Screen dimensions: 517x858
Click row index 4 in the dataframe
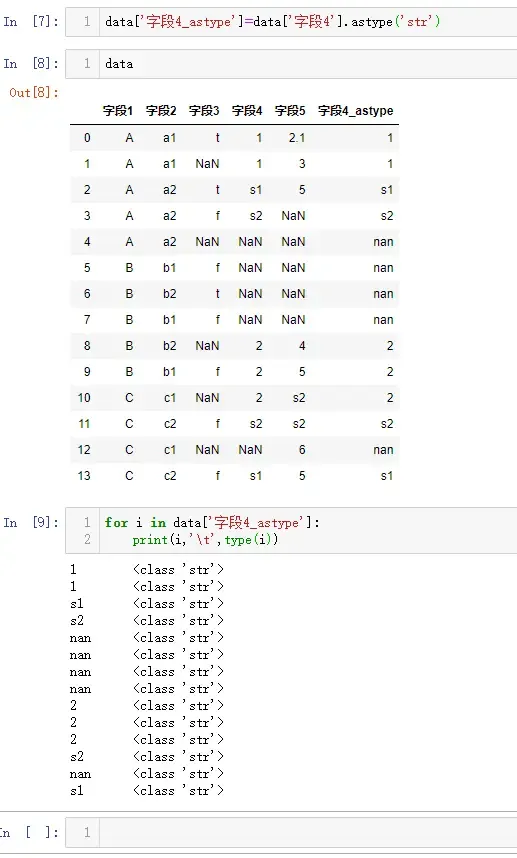click(x=87, y=242)
